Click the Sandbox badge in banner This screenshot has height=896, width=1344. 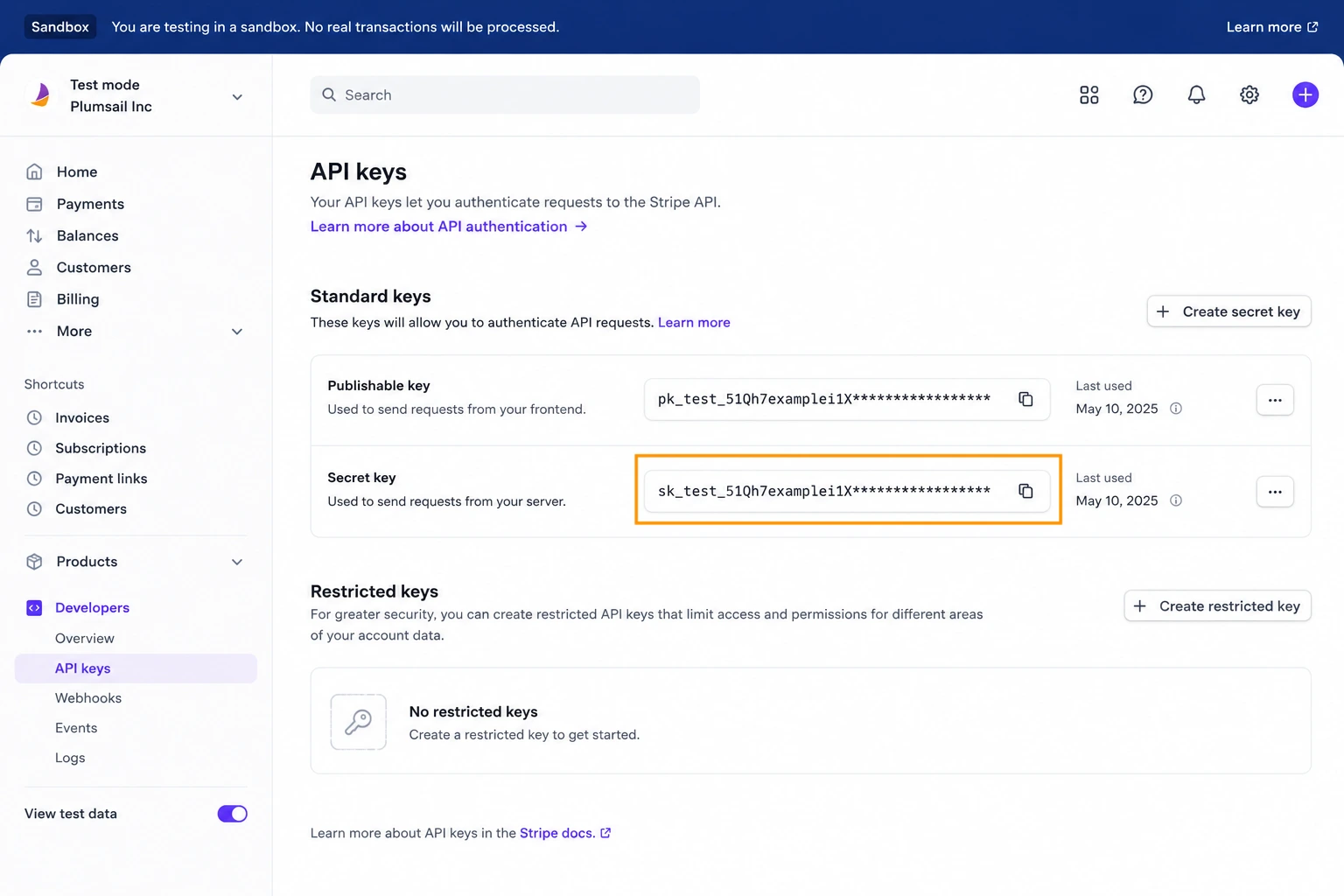click(x=60, y=27)
